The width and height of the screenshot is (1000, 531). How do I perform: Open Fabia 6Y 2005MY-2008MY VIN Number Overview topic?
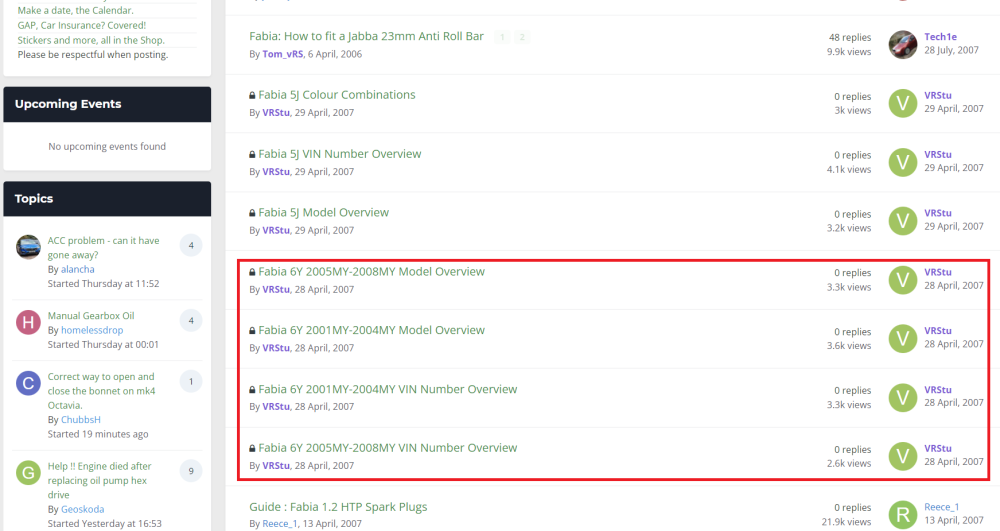[388, 447]
